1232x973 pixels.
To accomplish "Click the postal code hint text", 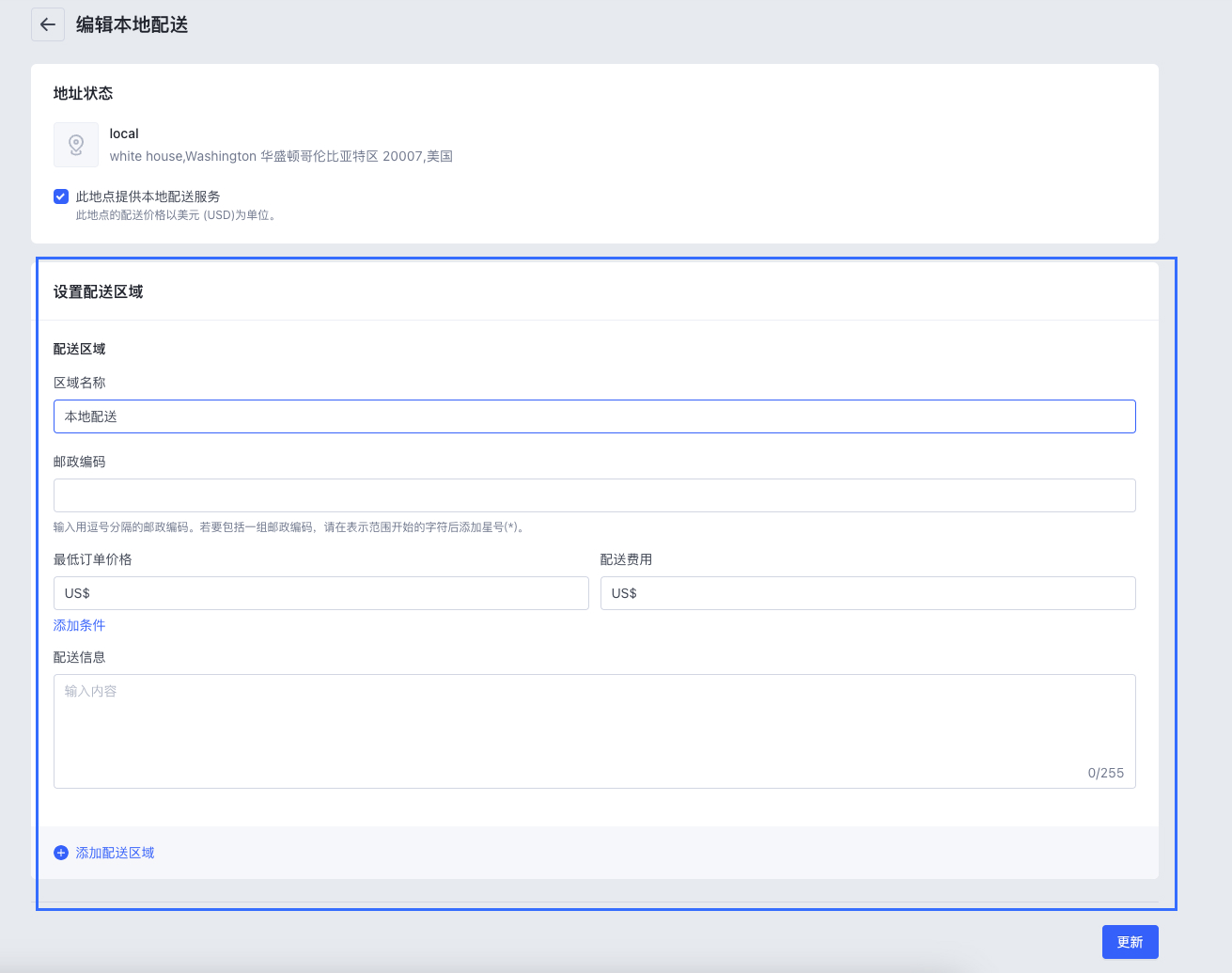I will 291,527.
